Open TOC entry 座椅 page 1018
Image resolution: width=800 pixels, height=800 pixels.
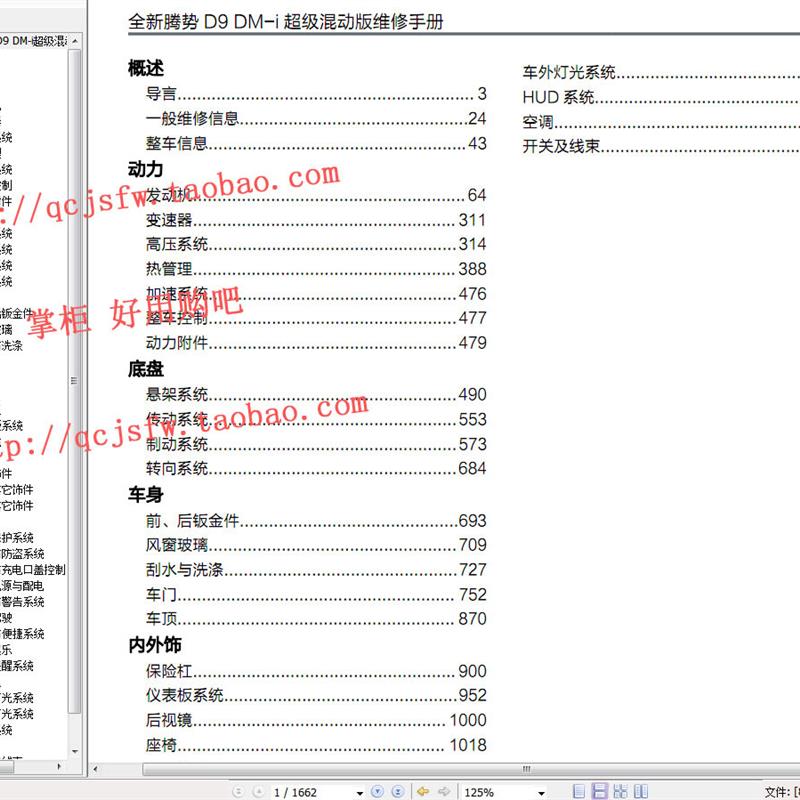[x=316, y=745]
